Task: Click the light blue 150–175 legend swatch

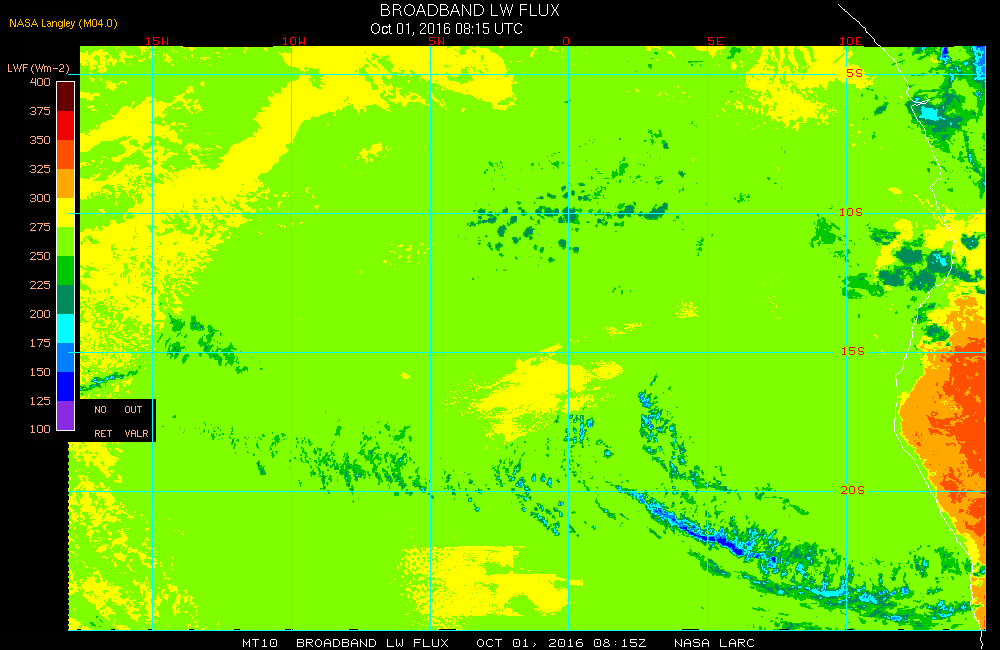Action: point(66,357)
